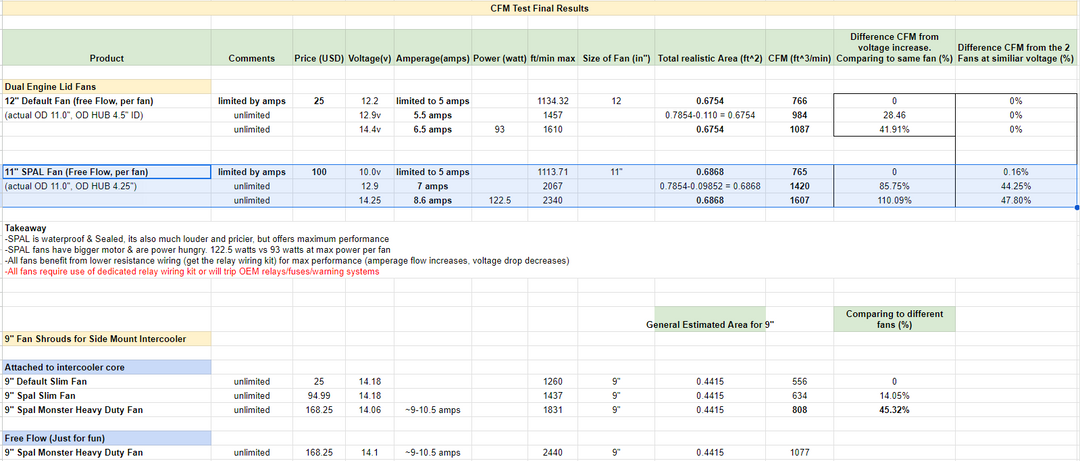The image size is (1080, 461).
Task: Click the 1607 CFM value cell
Action: (798, 200)
